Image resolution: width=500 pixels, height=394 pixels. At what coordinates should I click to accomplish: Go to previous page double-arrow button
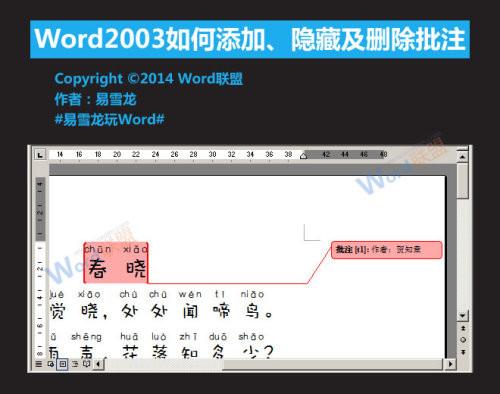coord(463,328)
